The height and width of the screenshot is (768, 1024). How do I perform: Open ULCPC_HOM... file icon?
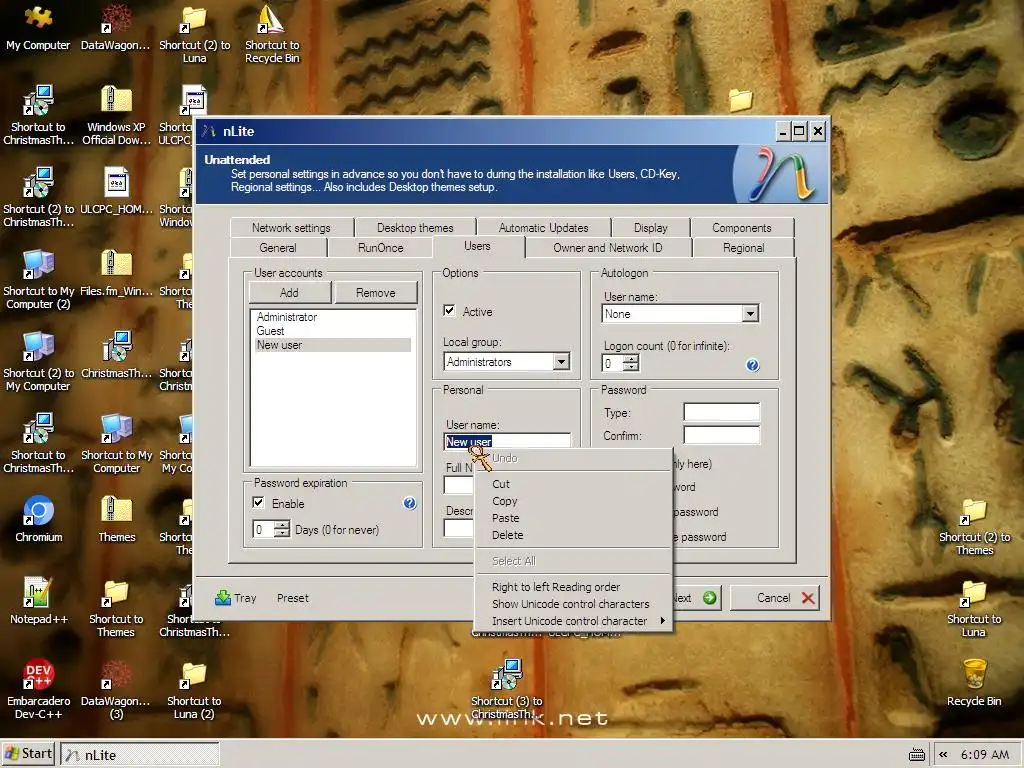[116, 193]
